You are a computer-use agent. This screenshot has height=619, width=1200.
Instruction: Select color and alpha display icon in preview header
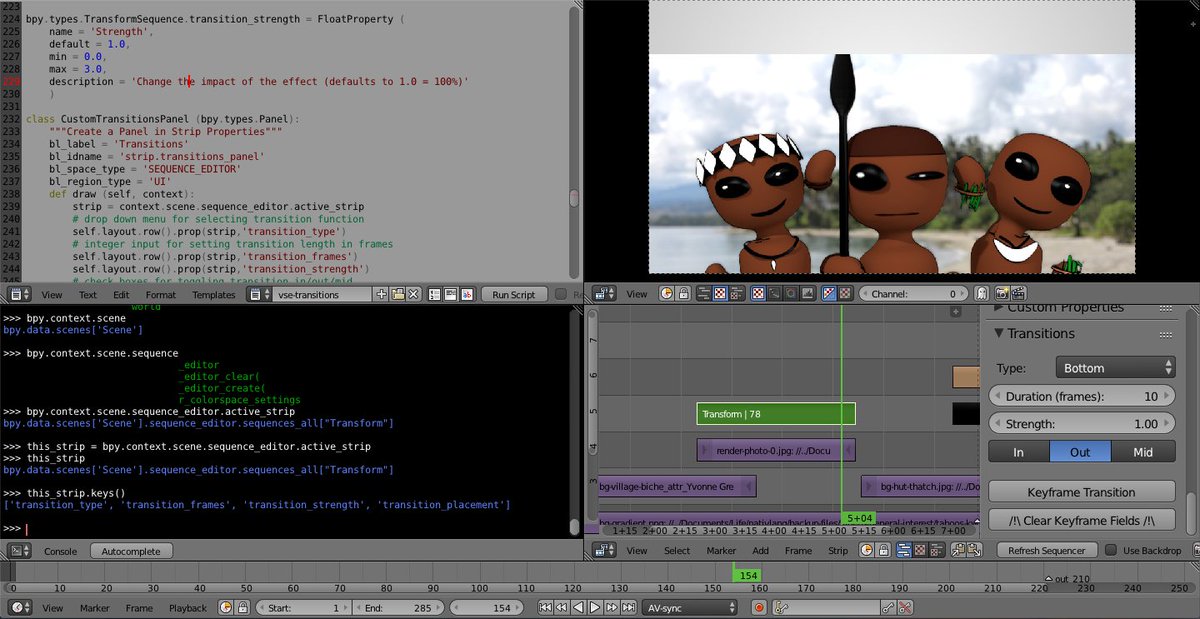coord(829,293)
